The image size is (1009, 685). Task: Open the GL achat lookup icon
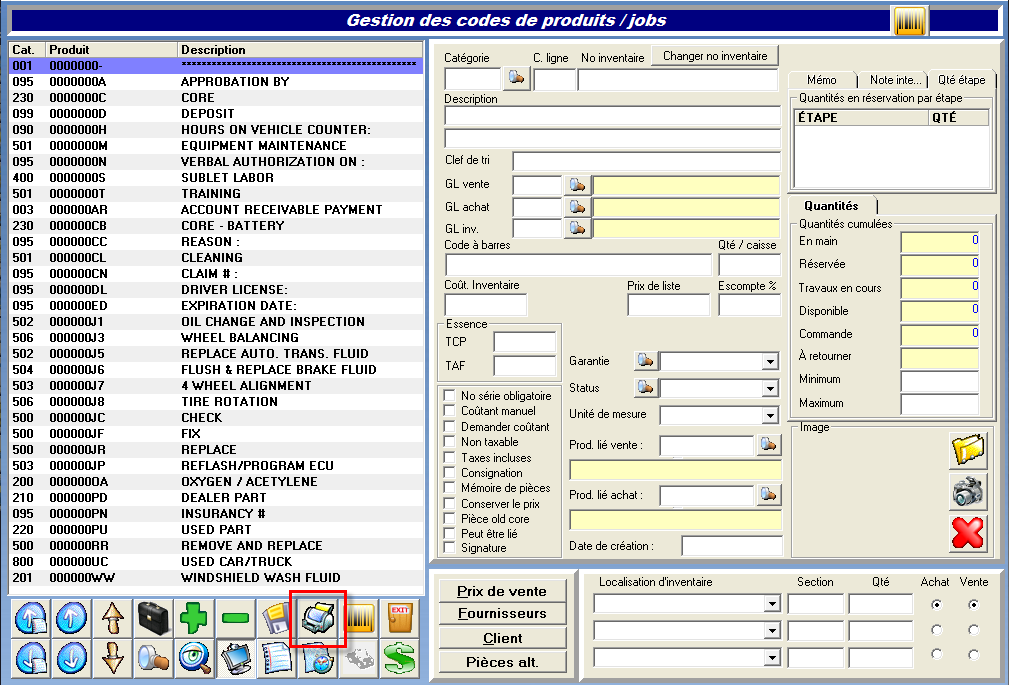(x=577, y=207)
